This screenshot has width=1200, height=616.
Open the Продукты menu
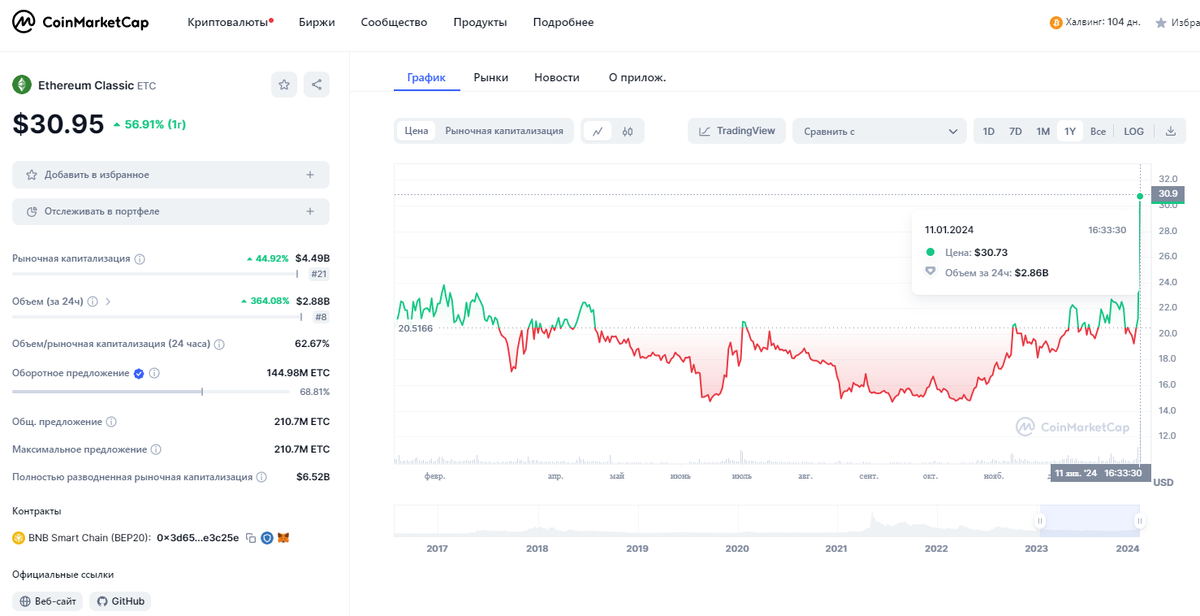tap(480, 22)
